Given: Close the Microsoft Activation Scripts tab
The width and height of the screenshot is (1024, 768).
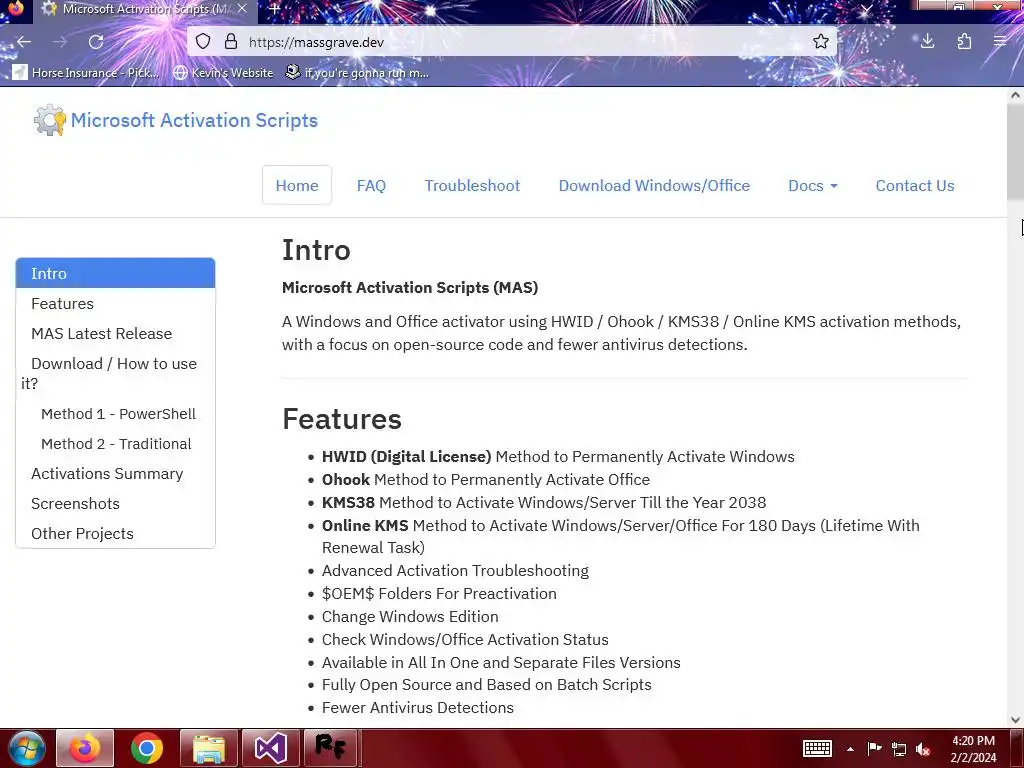Looking at the screenshot, I should point(242,8).
